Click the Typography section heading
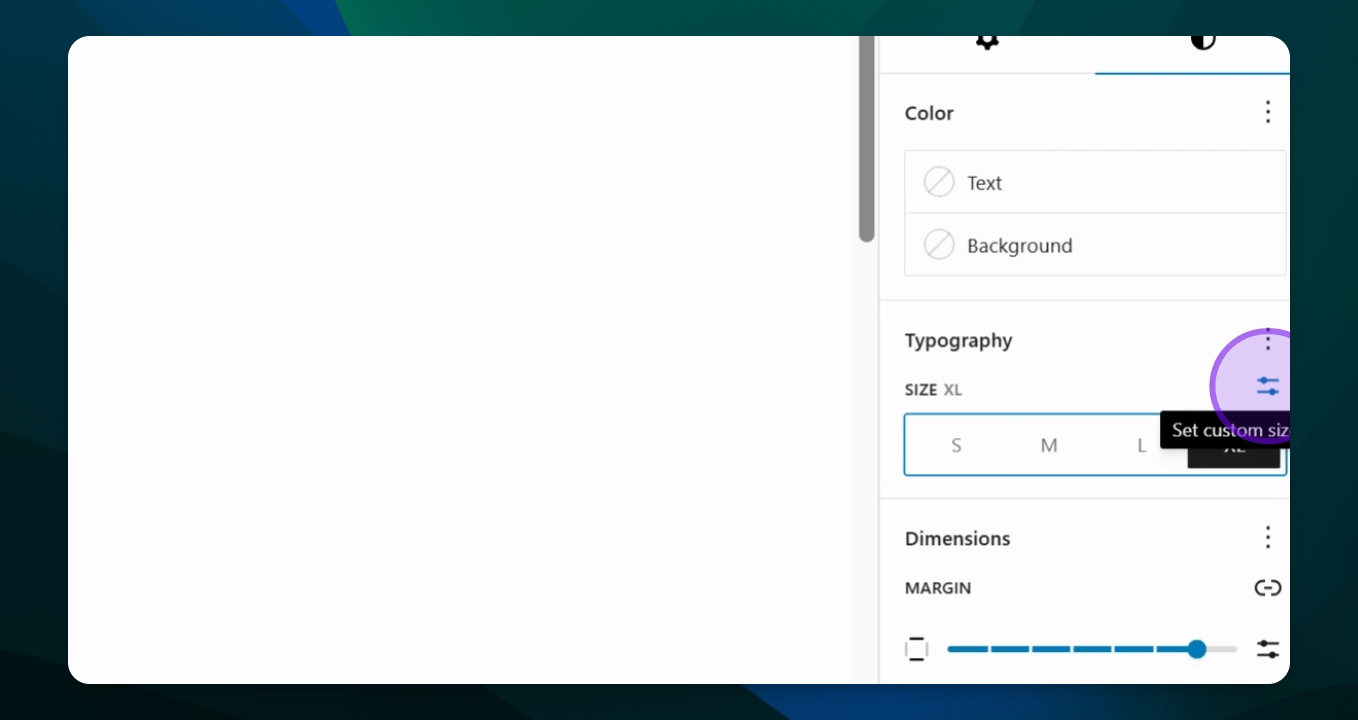This screenshot has height=720, width=1358. pos(958,340)
